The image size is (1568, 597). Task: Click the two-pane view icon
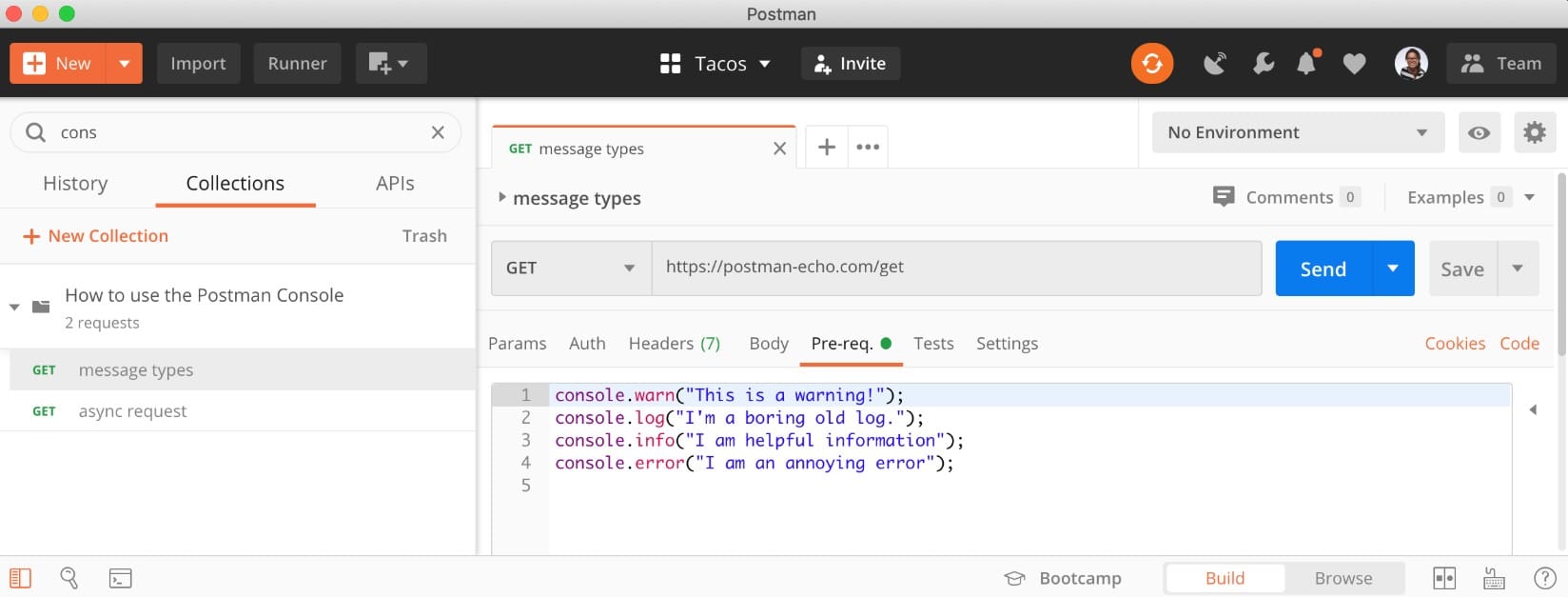[1444, 578]
